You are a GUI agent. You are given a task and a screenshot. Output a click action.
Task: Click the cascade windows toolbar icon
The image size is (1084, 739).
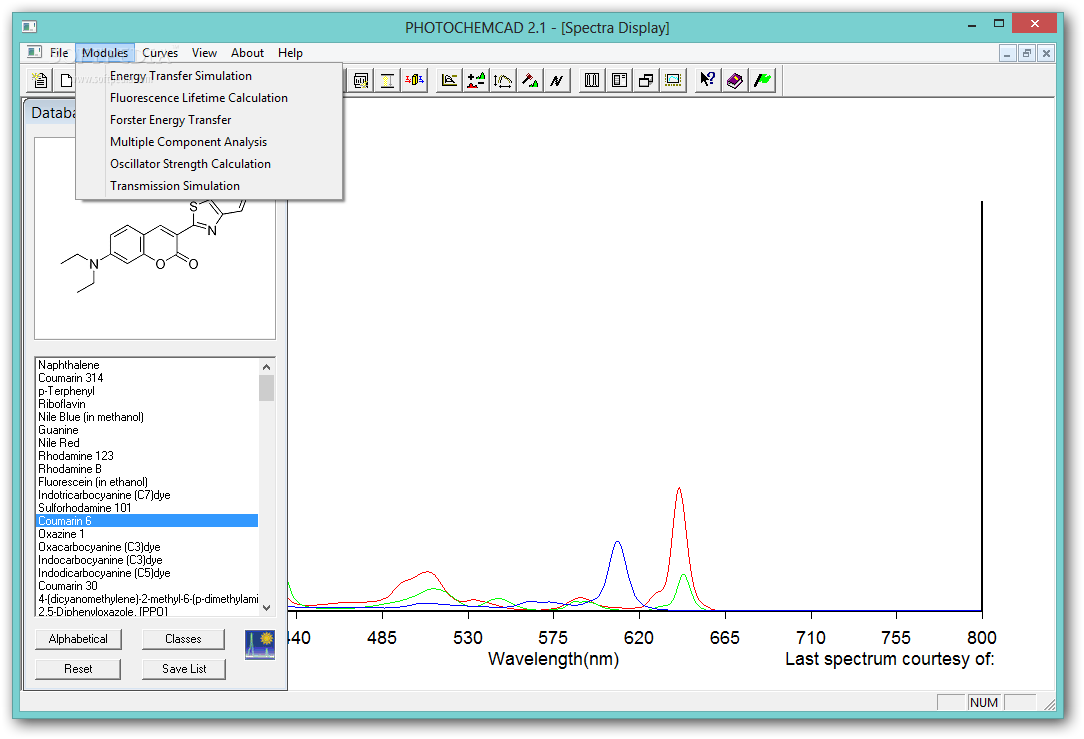click(646, 81)
